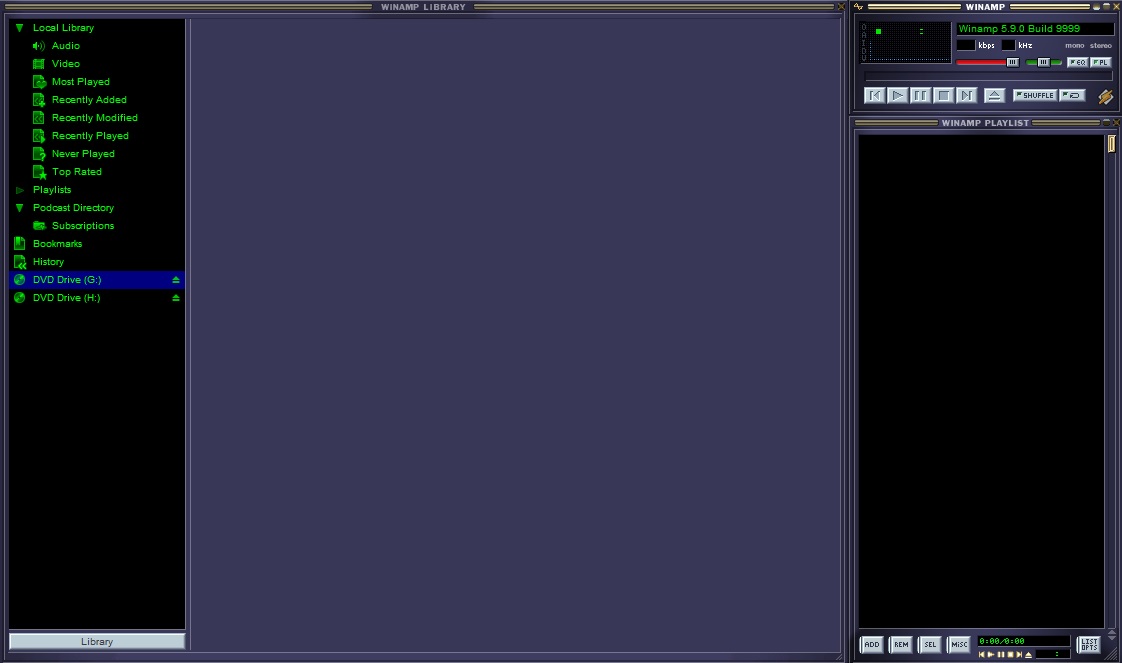Skip to next track in main window
The width and height of the screenshot is (1122, 663).
966,95
